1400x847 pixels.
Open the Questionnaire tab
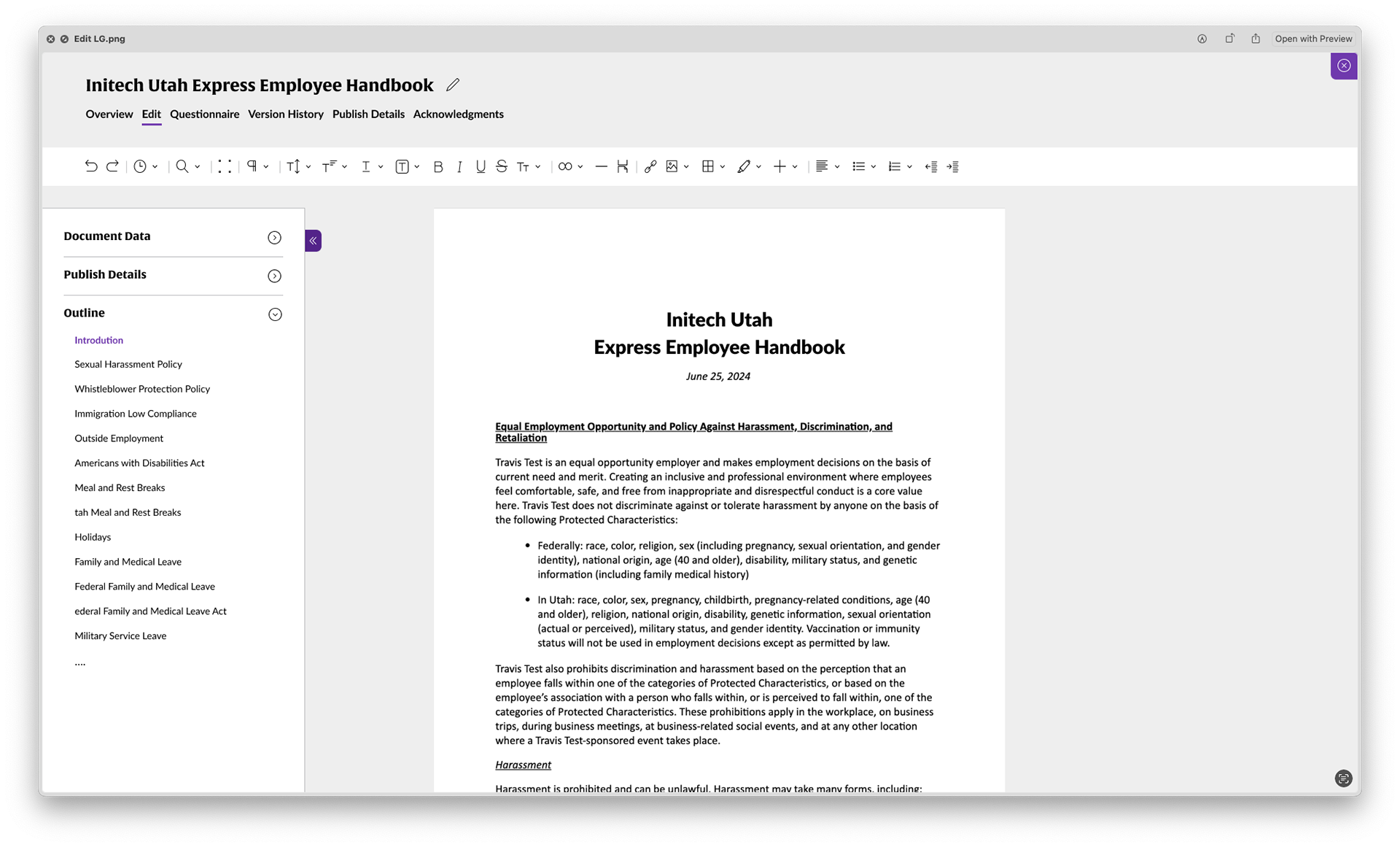(204, 115)
